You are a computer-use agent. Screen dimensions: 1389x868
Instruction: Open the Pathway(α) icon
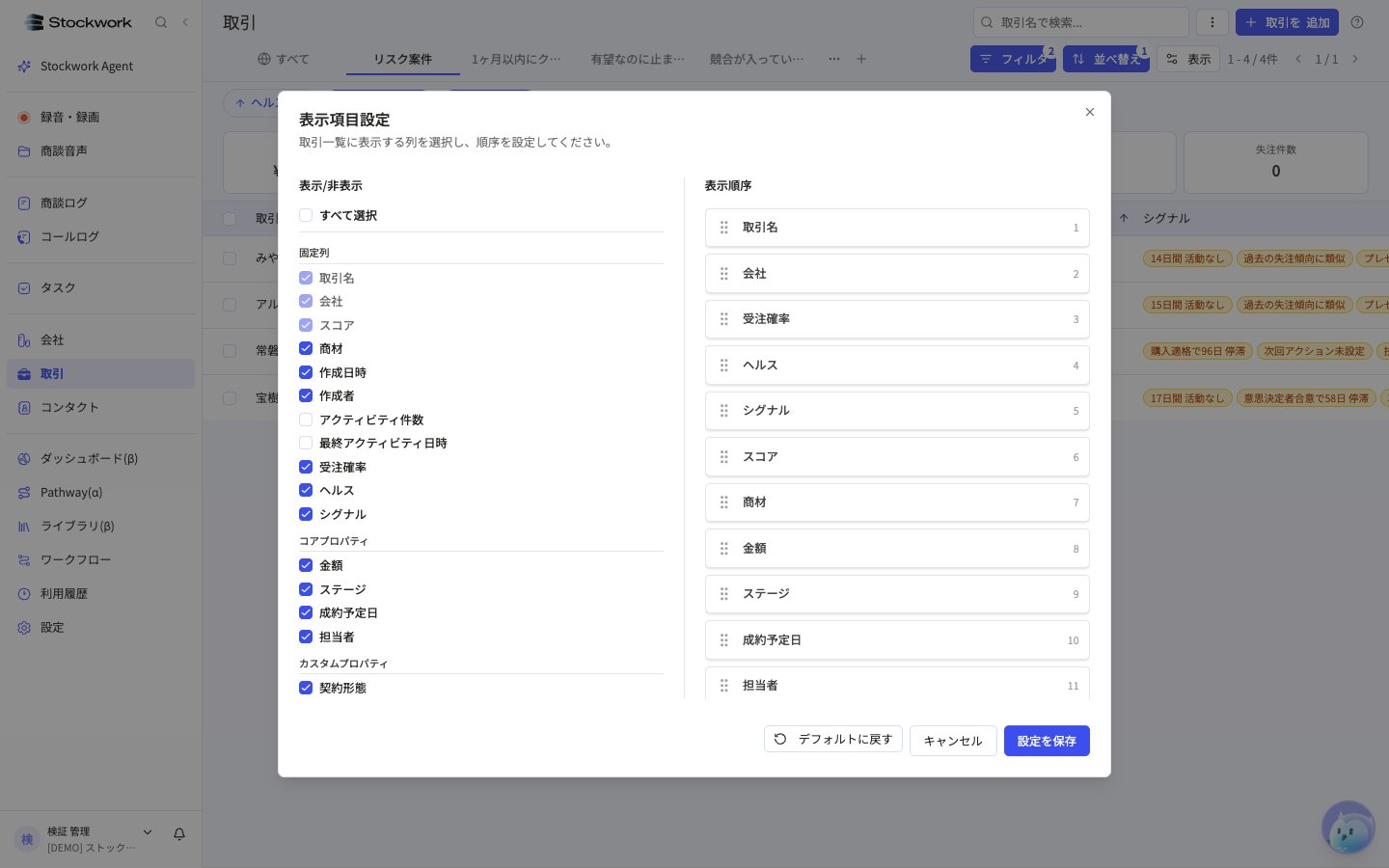(24, 493)
